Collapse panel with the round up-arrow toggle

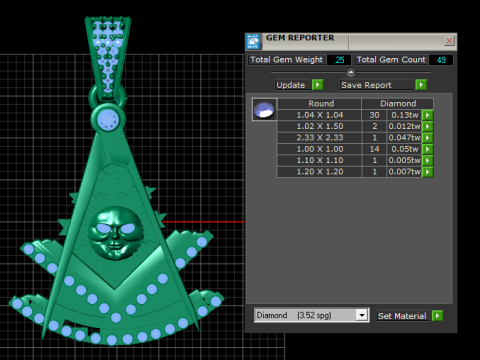tap(351, 72)
